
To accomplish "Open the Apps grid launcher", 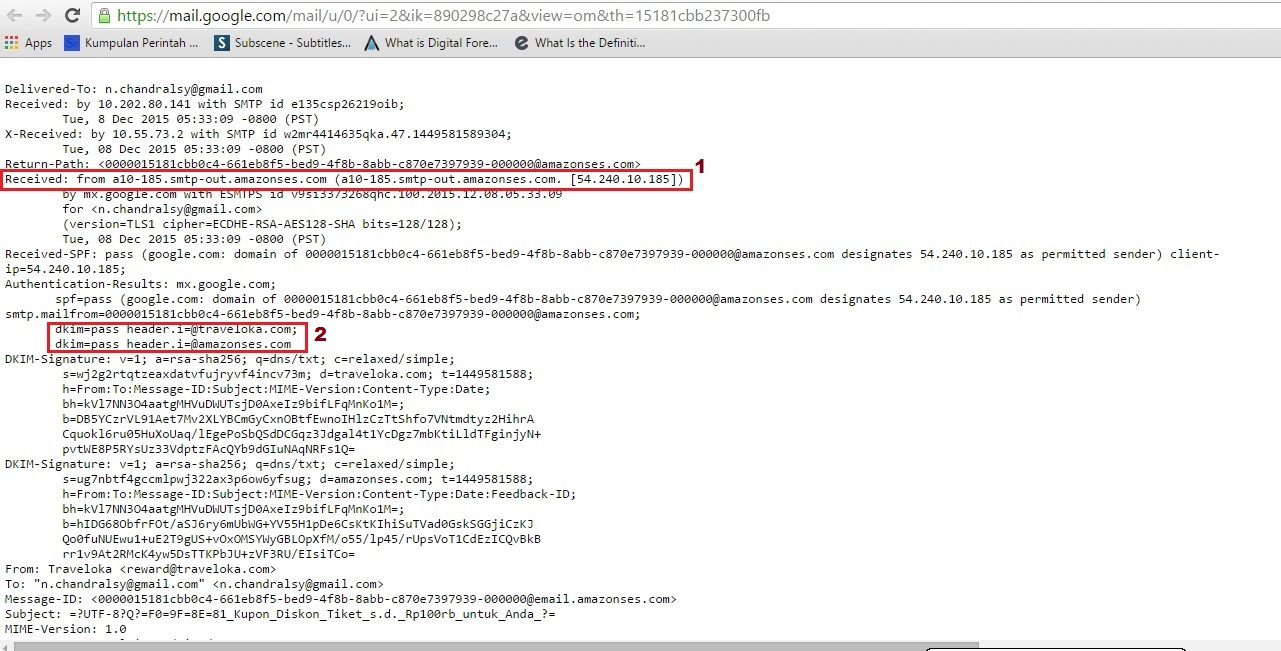I will tap(11, 42).
